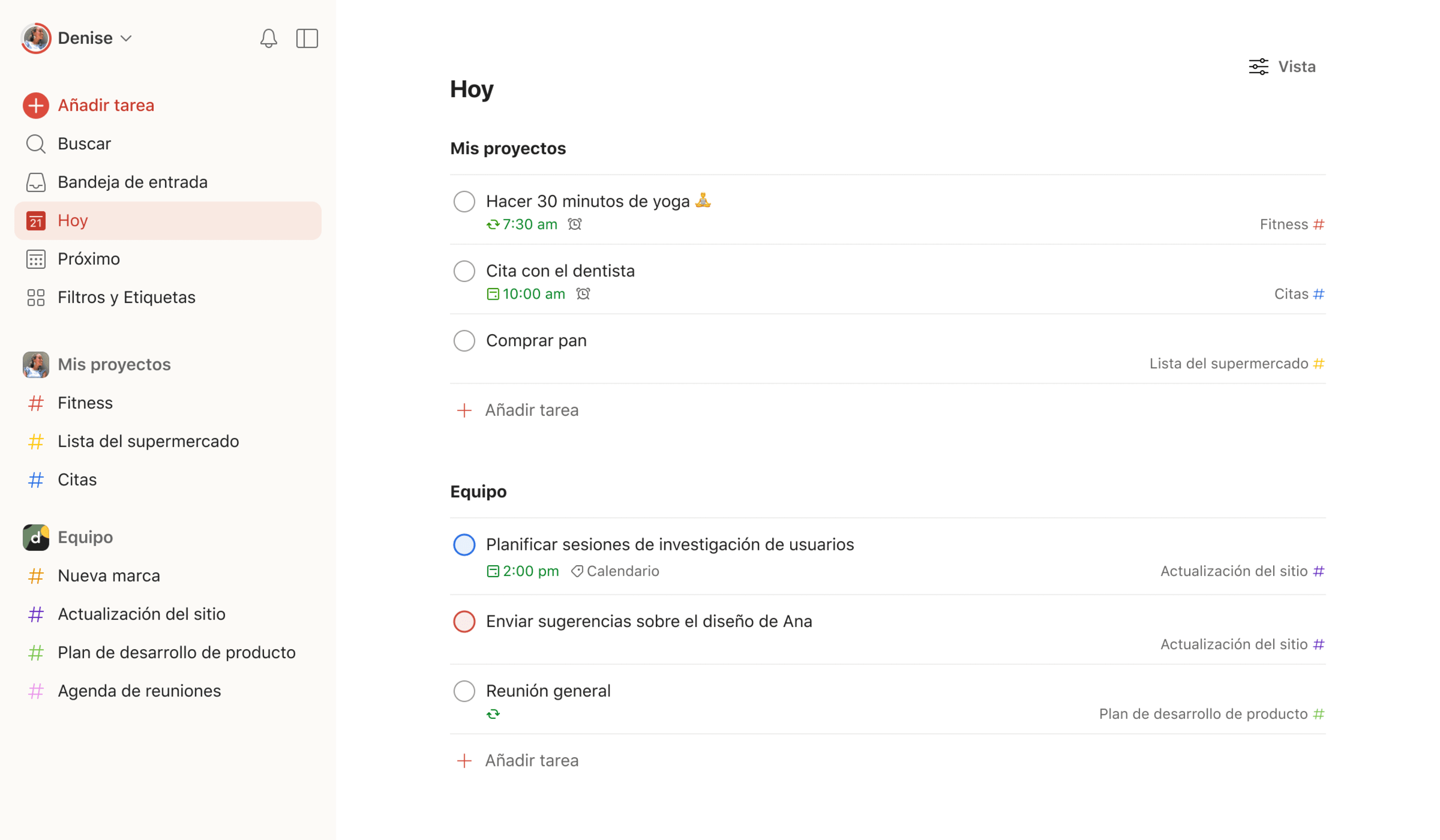Click Denise's profile avatar
Image resolution: width=1440 pixels, height=840 pixels.
click(x=36, y=38)
